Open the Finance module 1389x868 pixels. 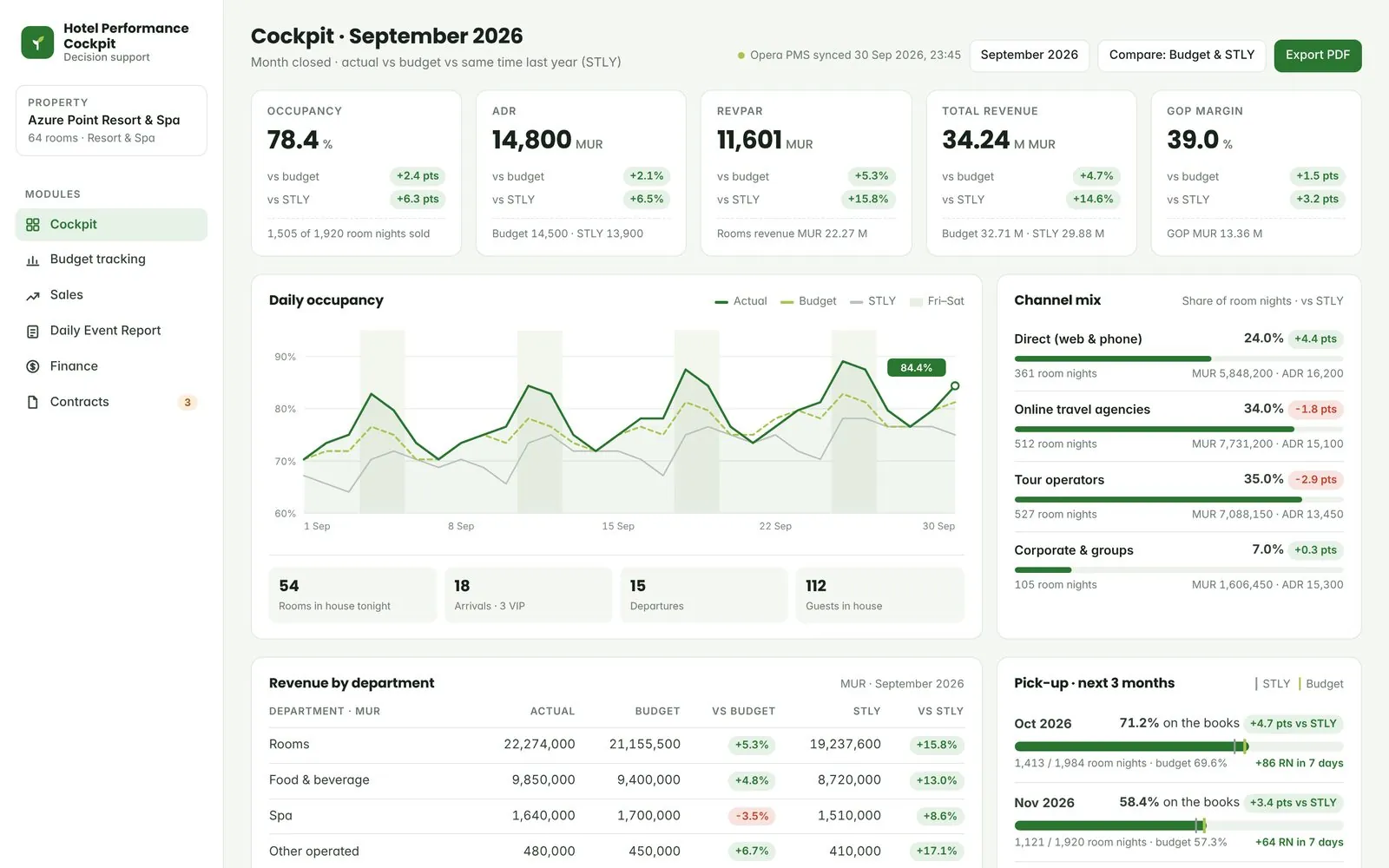tap(111, 366)
